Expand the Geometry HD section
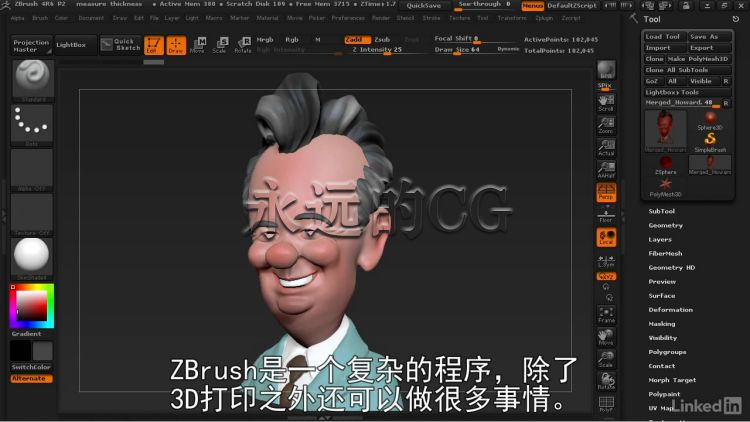750x422 pixels. (672, 267)
